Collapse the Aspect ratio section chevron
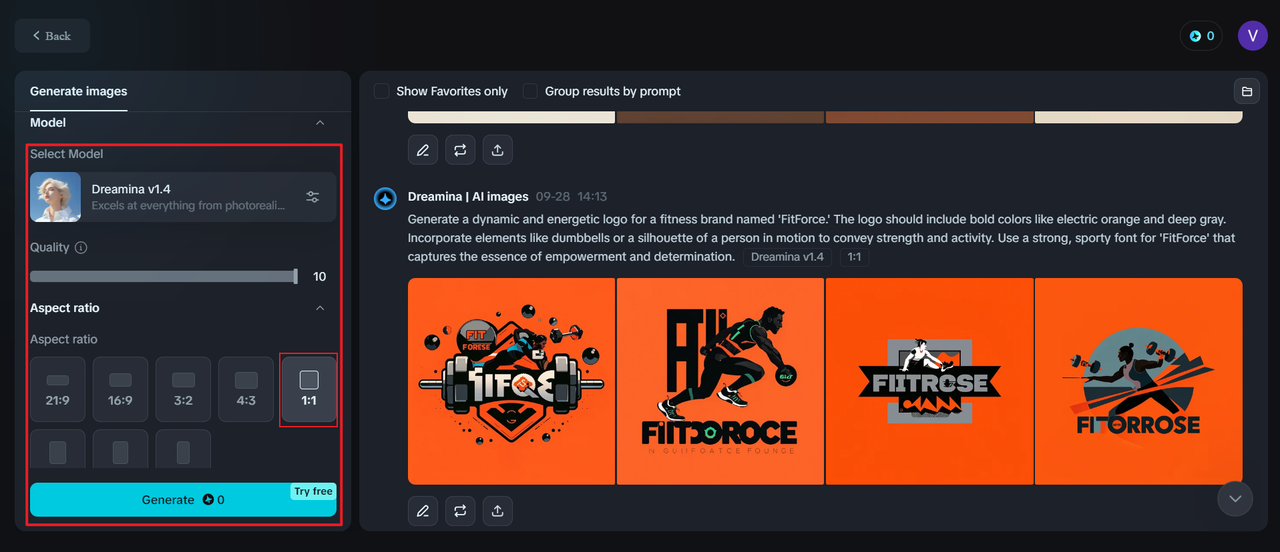1280x552 pixels. (320, 308)
